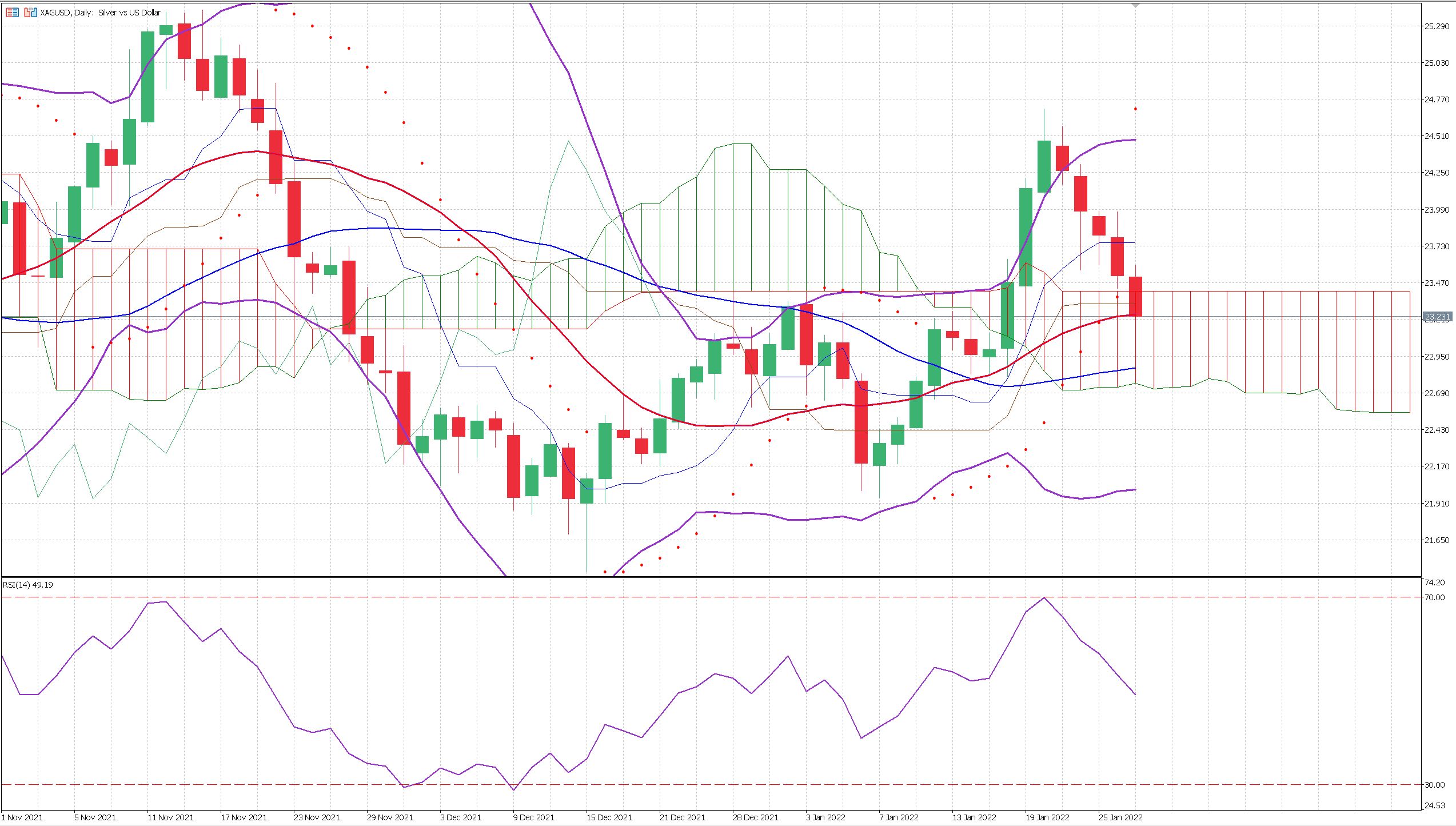The image size is (1456, 826).
Task: Select the RSI(14) 49.19 indicator label
Action: (28, 585)
